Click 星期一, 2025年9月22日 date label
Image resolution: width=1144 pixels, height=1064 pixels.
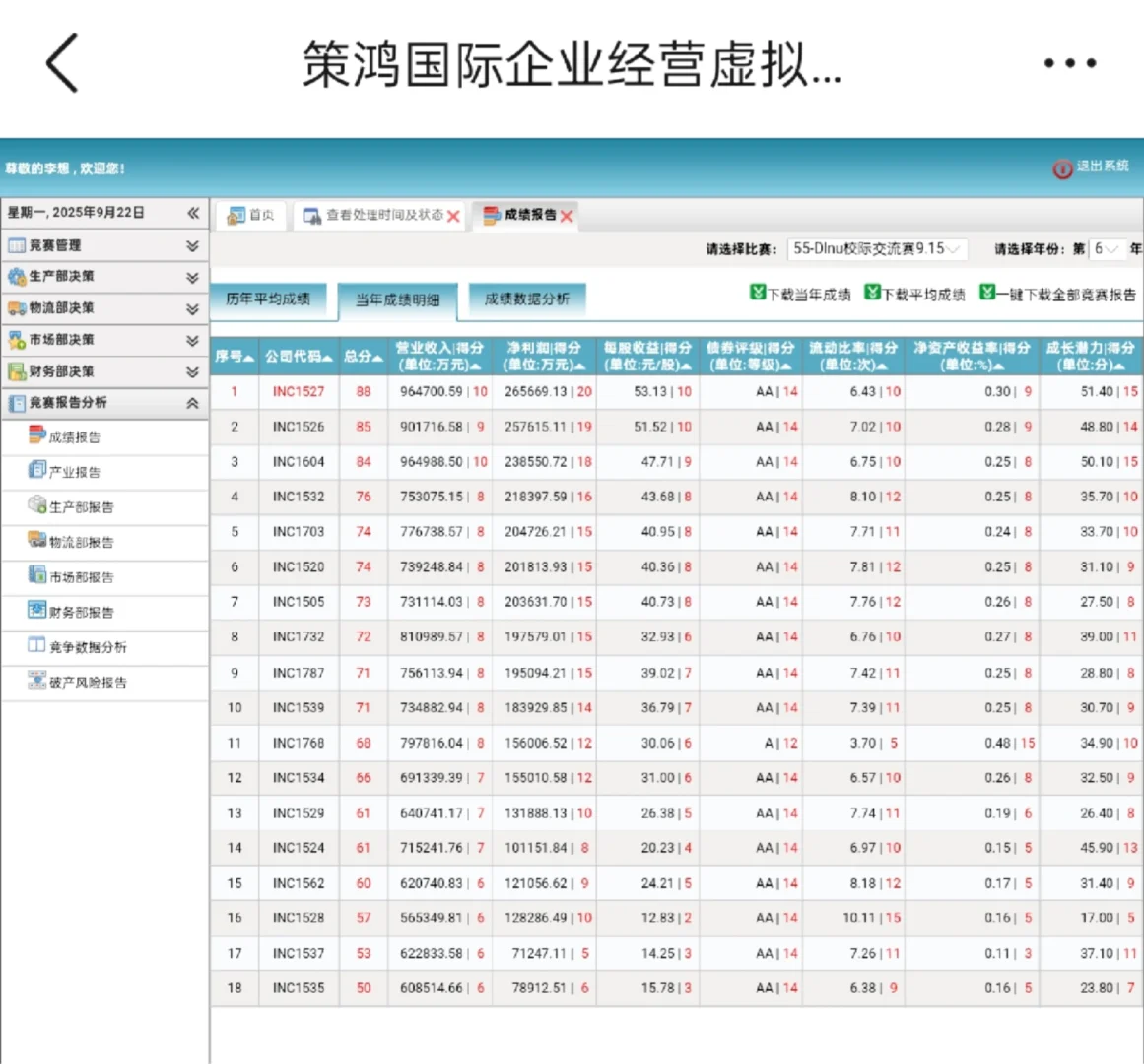pos(76,212)
